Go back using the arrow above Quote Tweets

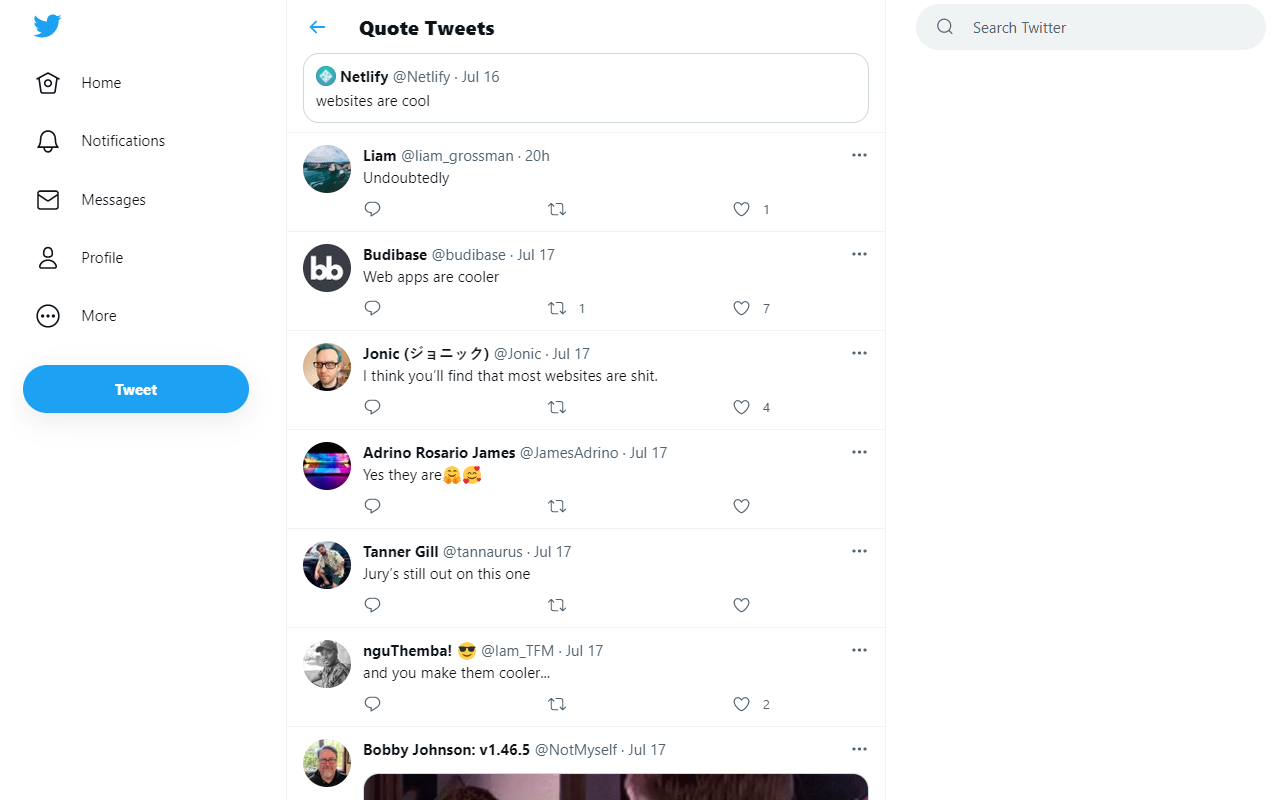[317, 27]
